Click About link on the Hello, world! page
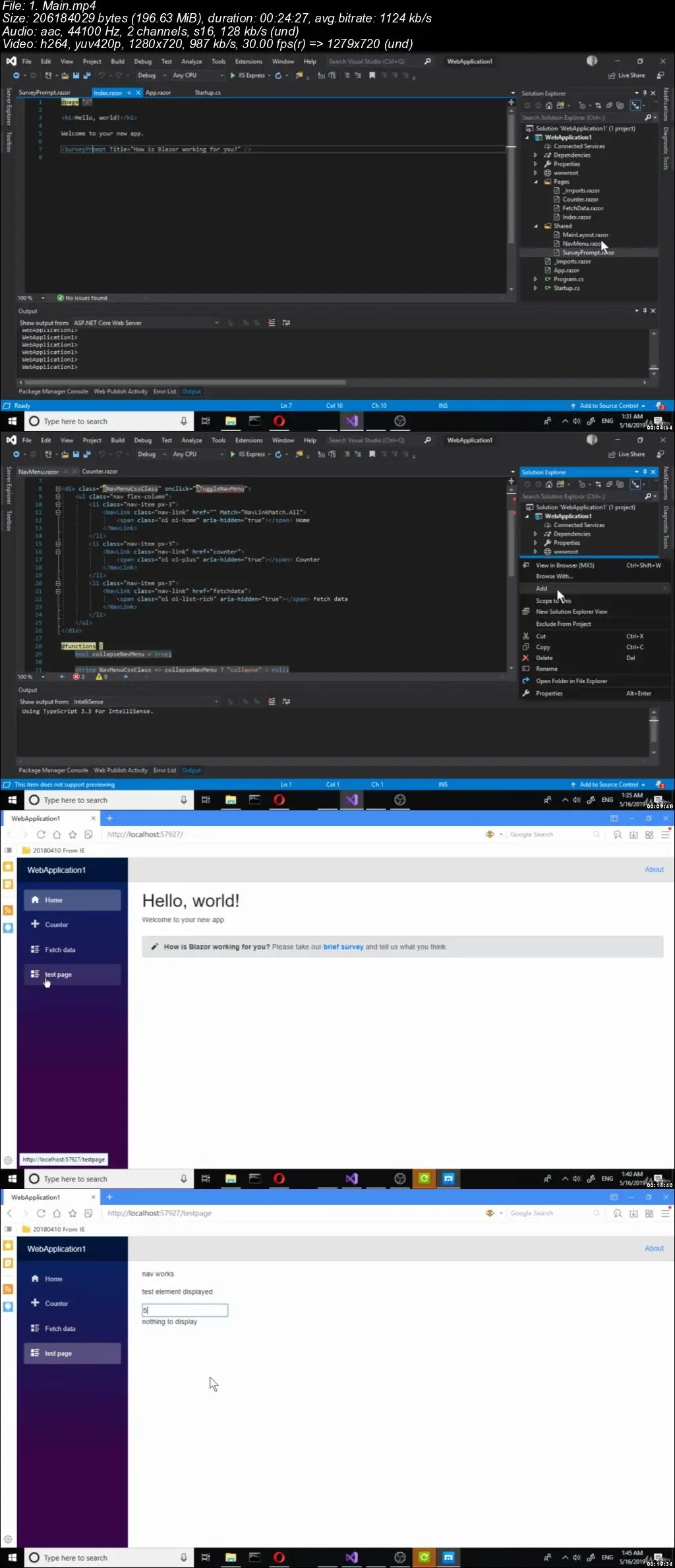The width and height of the screenshot is (675, 1568). [654, 870]
